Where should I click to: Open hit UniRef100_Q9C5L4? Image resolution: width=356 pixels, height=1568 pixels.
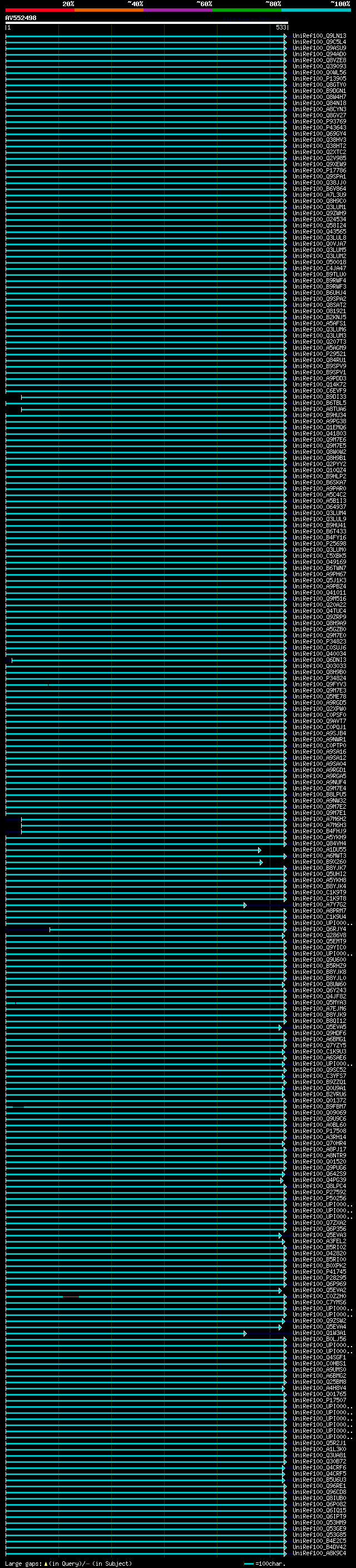(319, 42)
